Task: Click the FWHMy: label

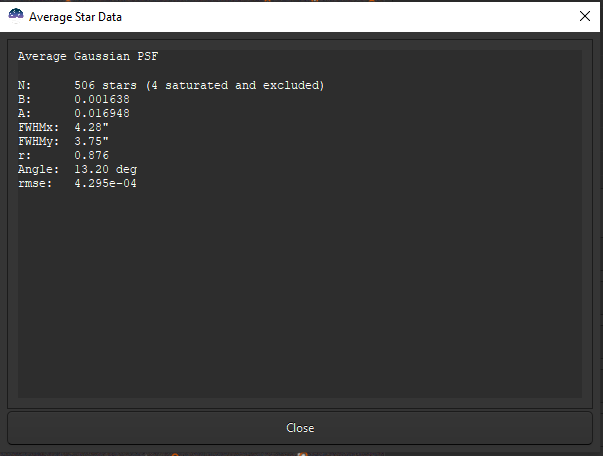Action: click(x=39, y=142)
